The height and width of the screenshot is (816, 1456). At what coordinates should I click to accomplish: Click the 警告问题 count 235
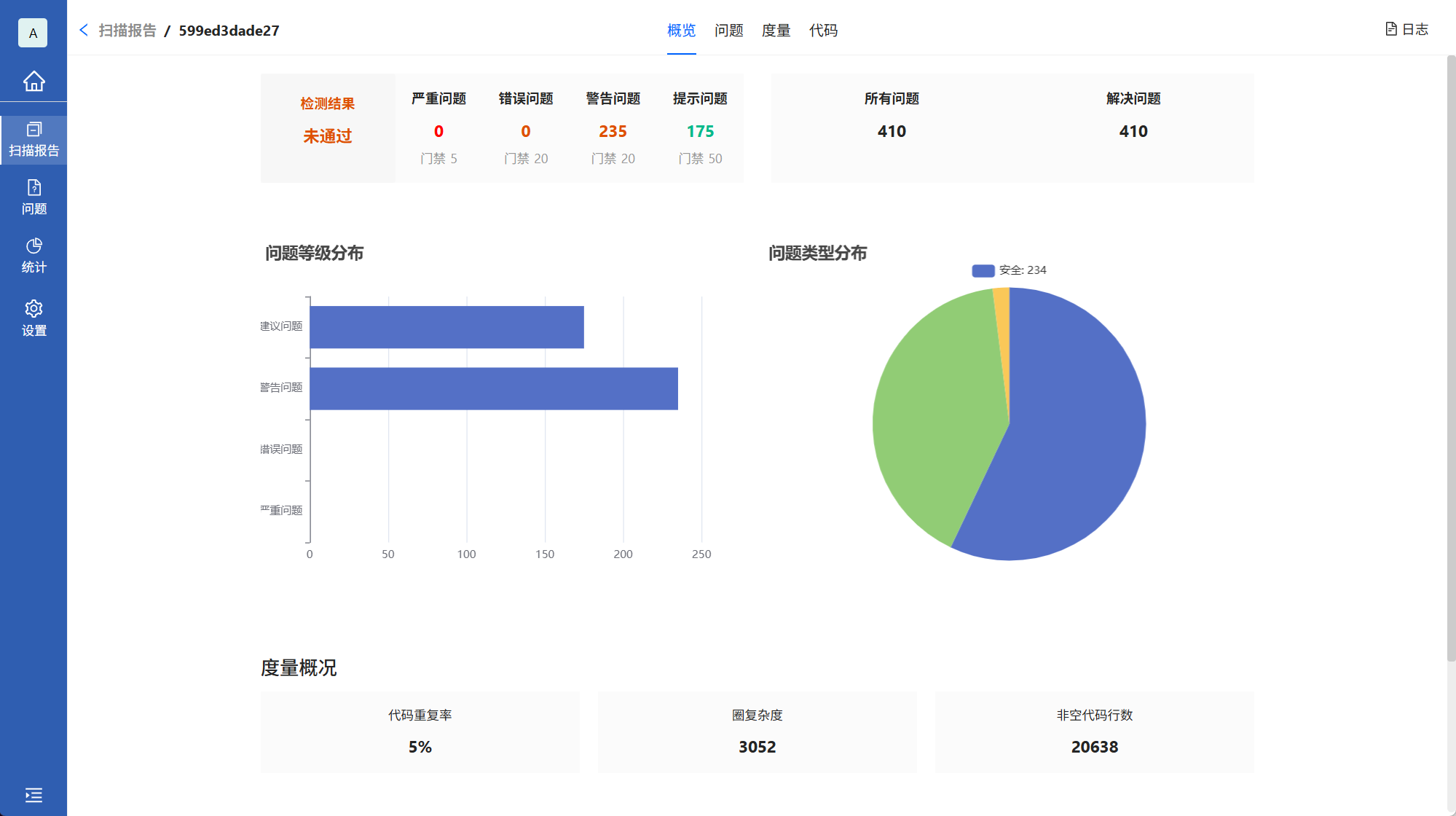pyautogui.click(x=613, y=131)
